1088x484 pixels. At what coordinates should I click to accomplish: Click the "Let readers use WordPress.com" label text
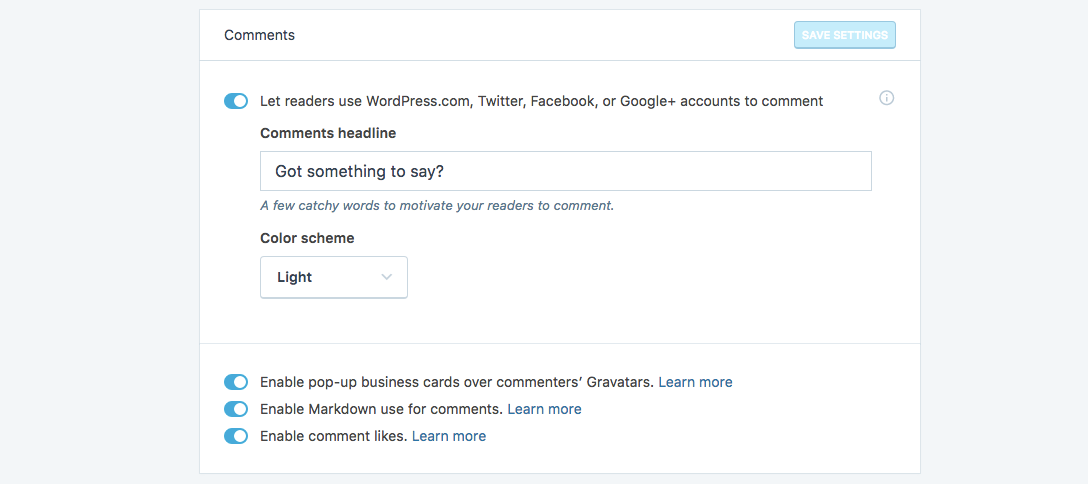point(541,101)
